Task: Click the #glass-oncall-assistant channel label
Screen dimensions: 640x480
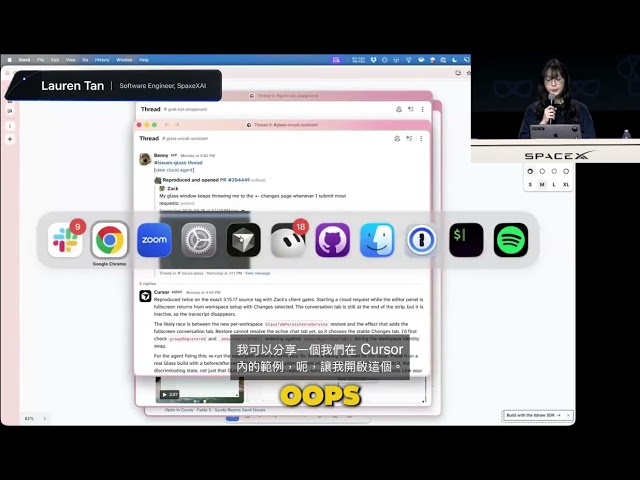Action: [185, 139]
